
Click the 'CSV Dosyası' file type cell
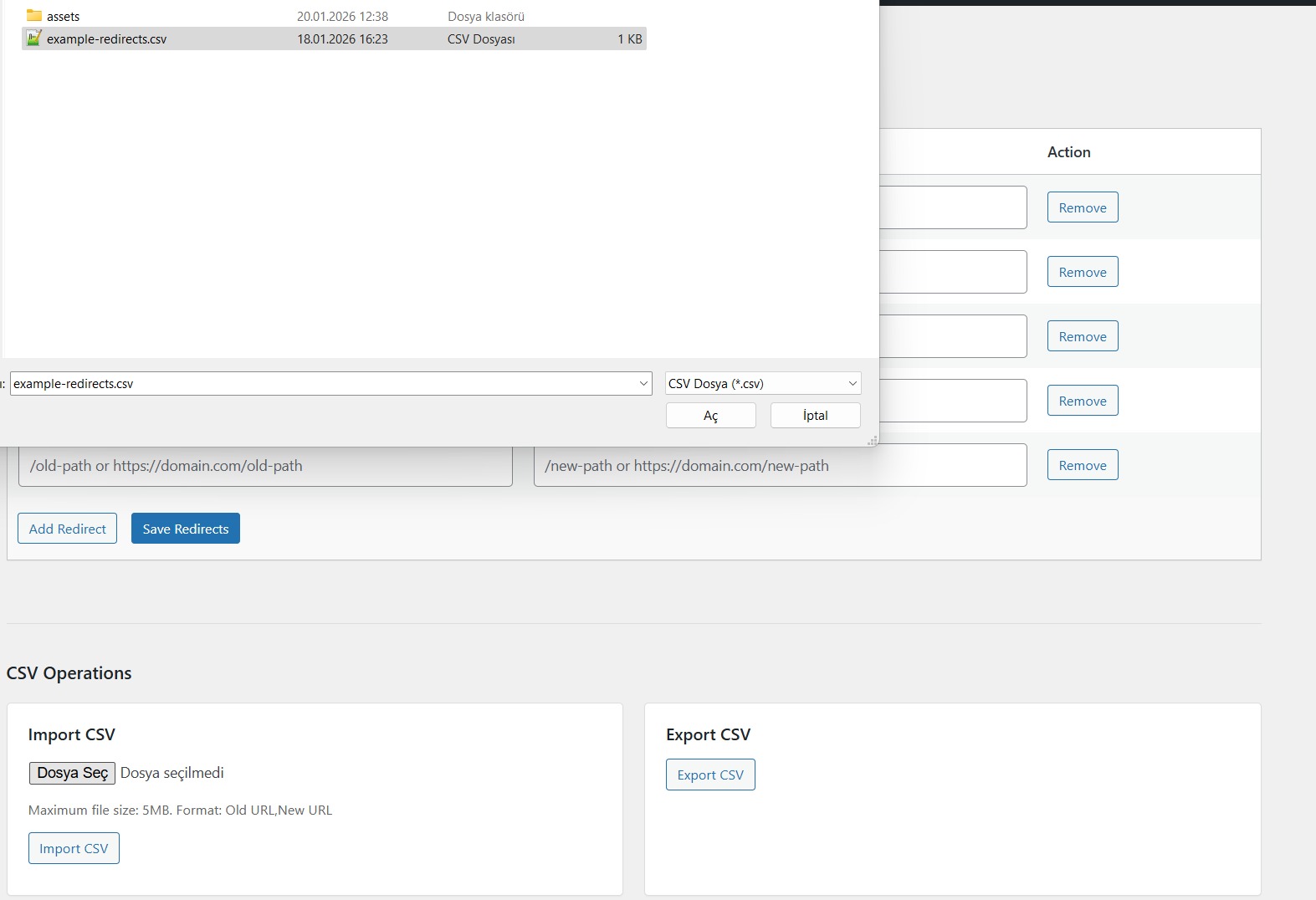[481, 39]
